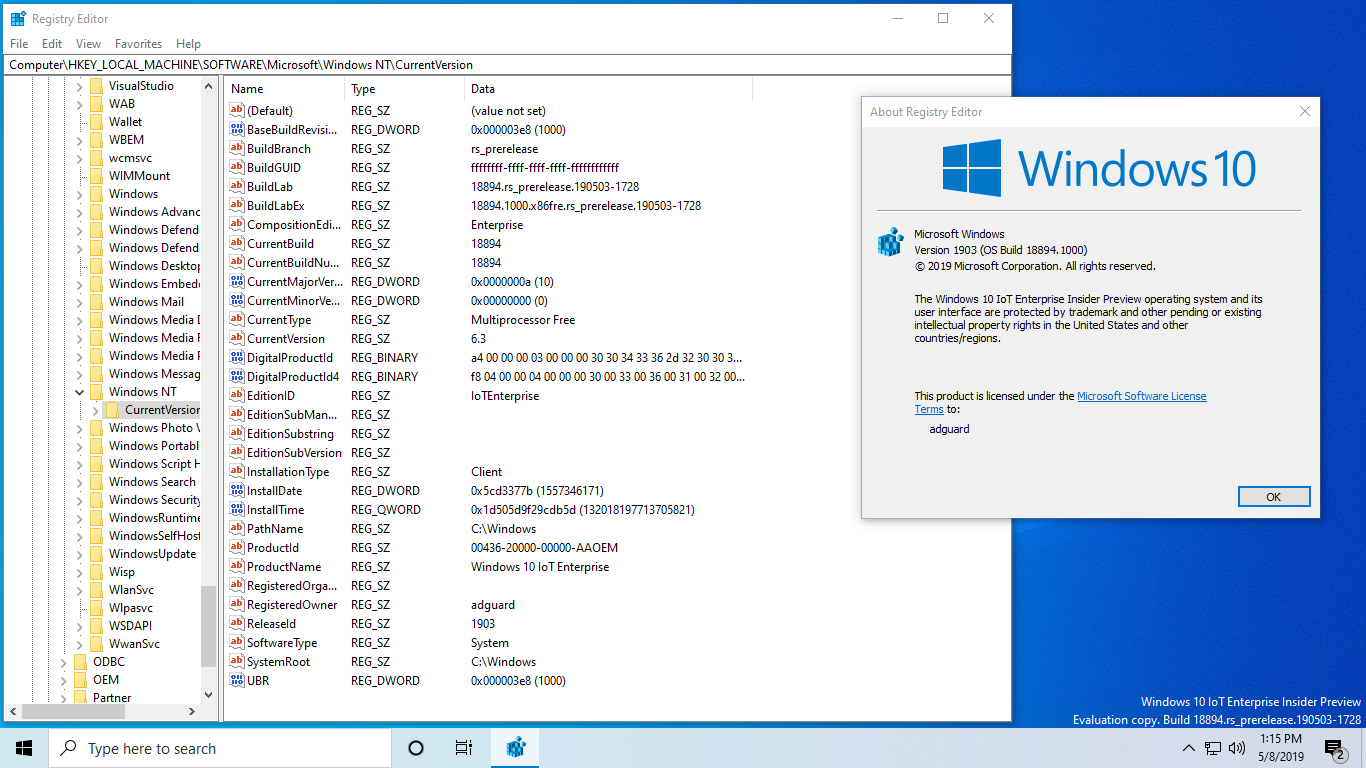
Task: Click the tree pane scroll down arrow
Action: click(x=208, y=694)
